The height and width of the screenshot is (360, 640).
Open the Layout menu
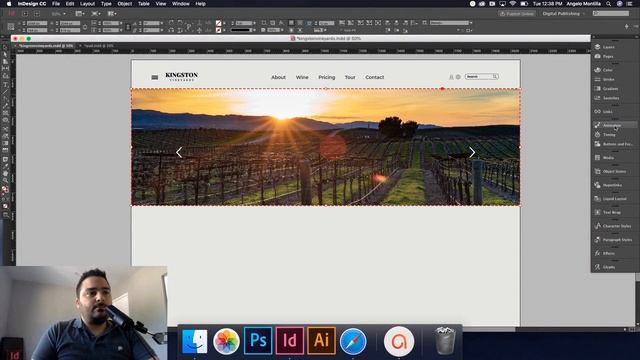(x=87, y=4)
